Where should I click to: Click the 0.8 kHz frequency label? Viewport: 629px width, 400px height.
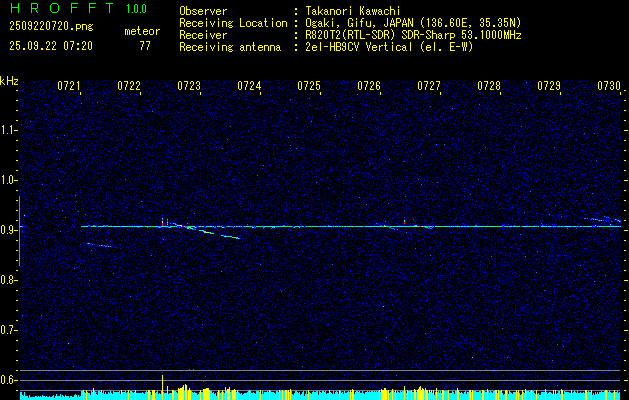[9, 280]
